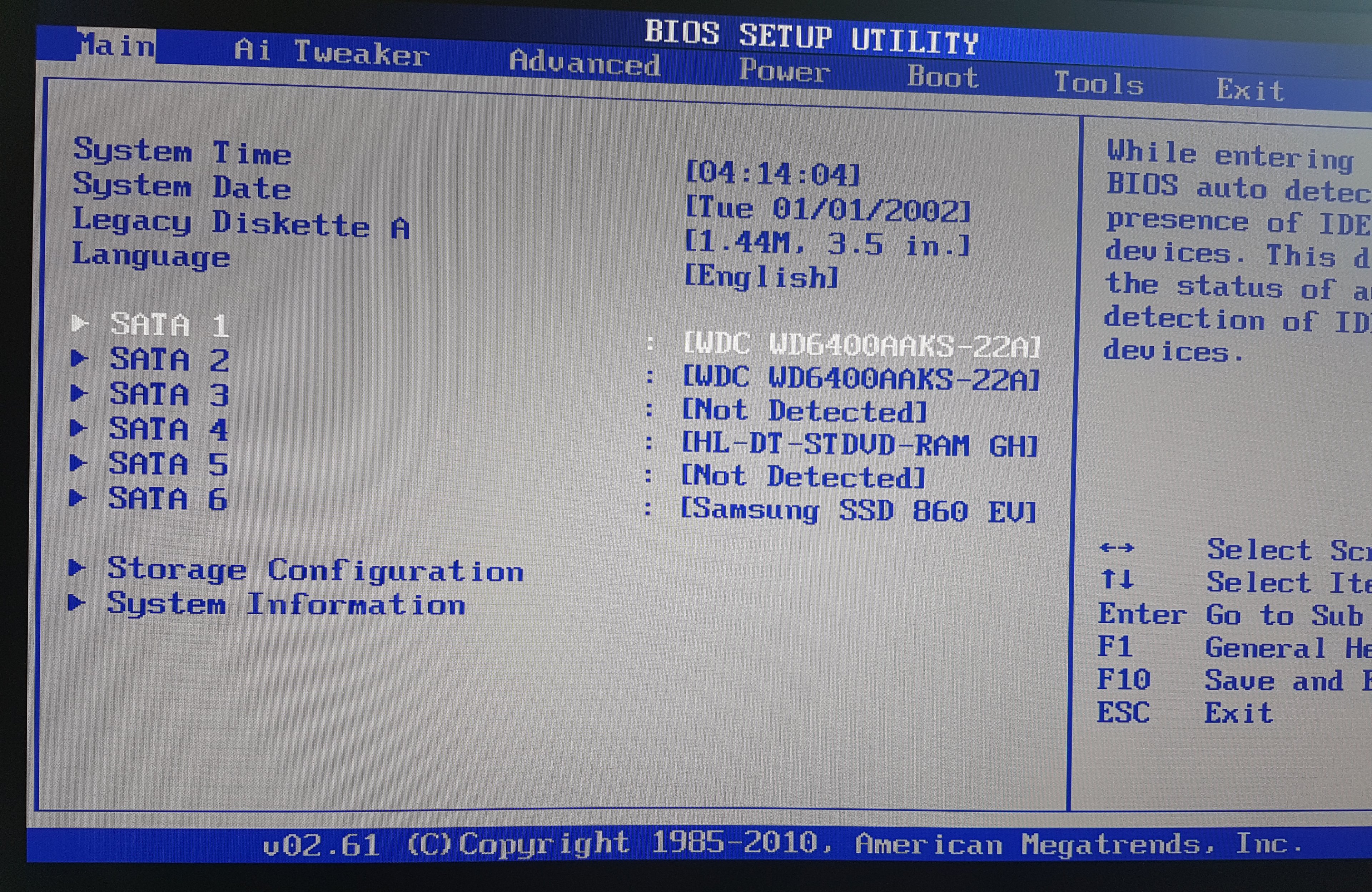Click the arrow before Storage Configuration
Screen dimensions: 1372x892
[x=77, y=568]
